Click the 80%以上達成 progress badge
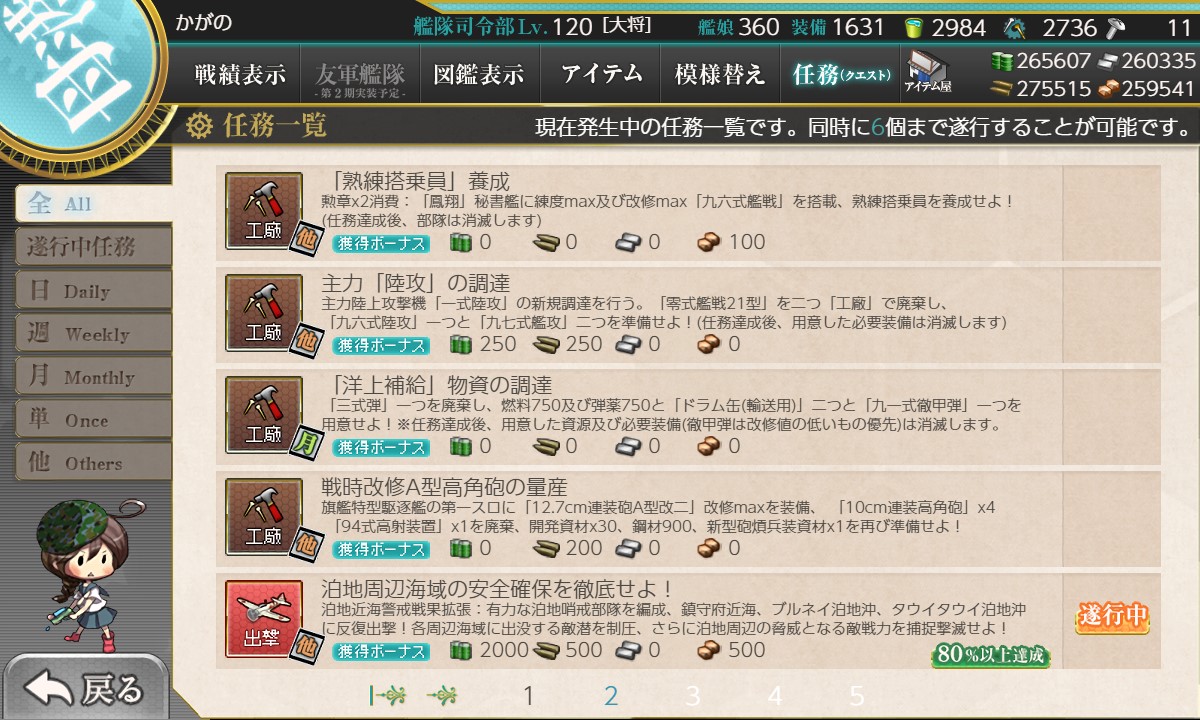Image resolution: width=1200 pixels, height=720 pixels. [991, 656]
